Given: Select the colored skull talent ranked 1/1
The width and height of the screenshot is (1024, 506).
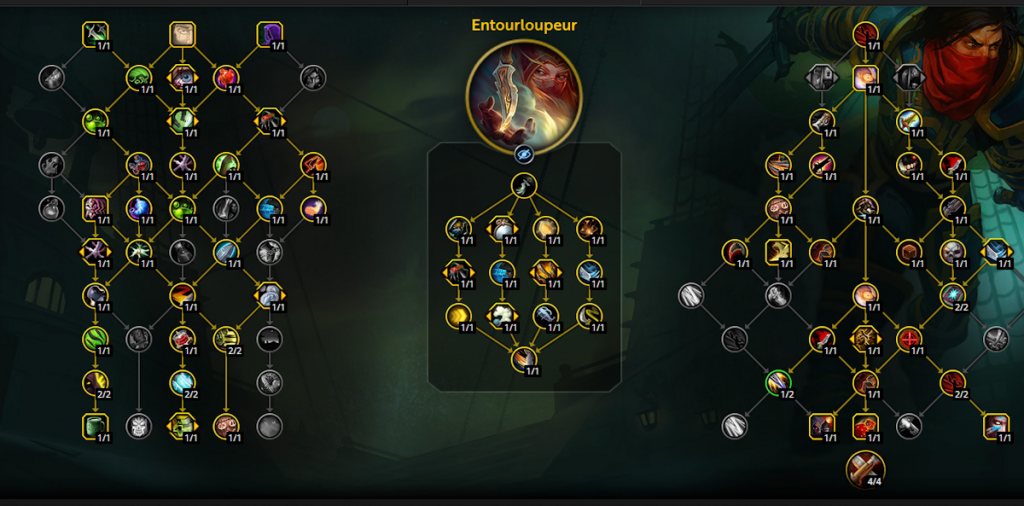Looking at the screenshot, I should pyautogui.click(x=952, y=252).
